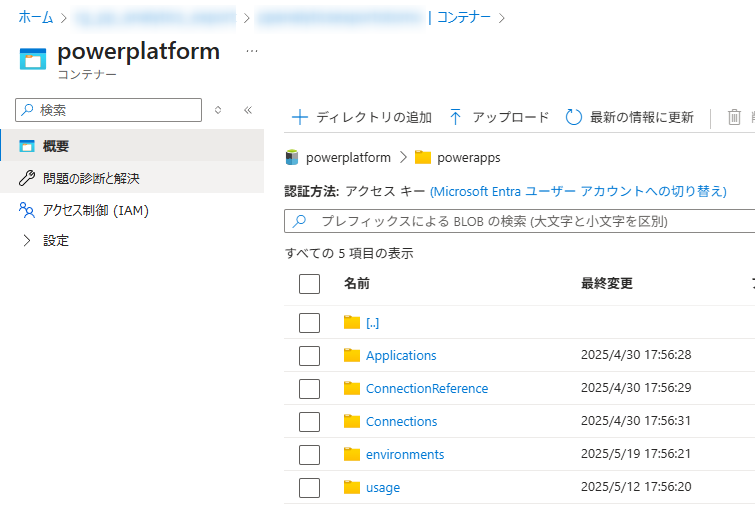Image resolution: width=755 pixels, height=523 pixels.
Task: Click アップロード button
Action: pos(499,117)
